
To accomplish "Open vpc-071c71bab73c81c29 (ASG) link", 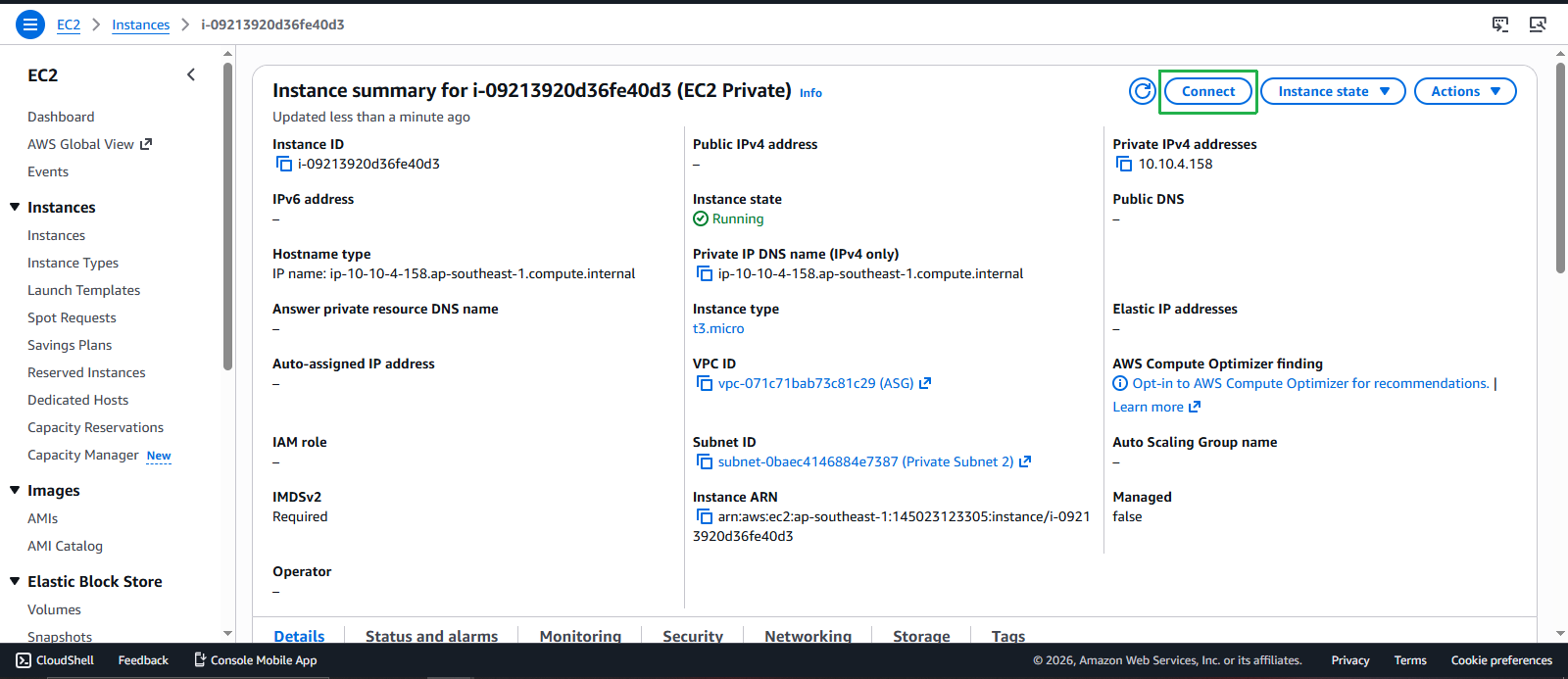I will [x=815, y=383].
